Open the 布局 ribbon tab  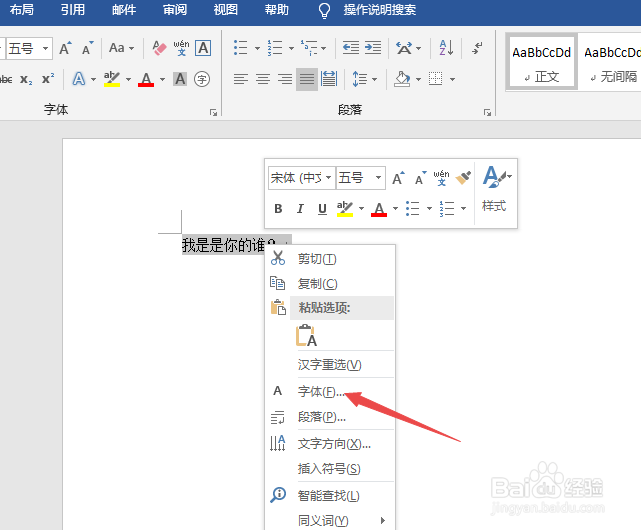[22, 9]
